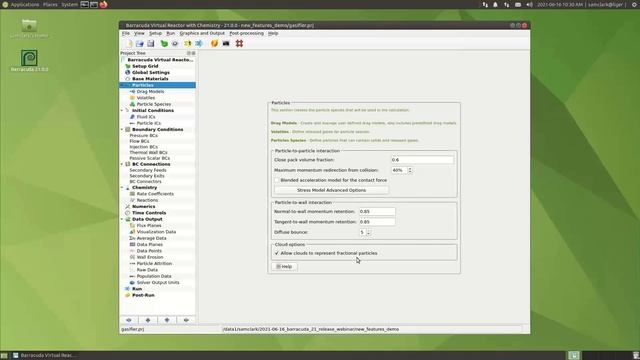The width and height of the screenshot is (640, 360).
Task: Increase Maximum momentum redirection percentage
Action: pos(410,168)
